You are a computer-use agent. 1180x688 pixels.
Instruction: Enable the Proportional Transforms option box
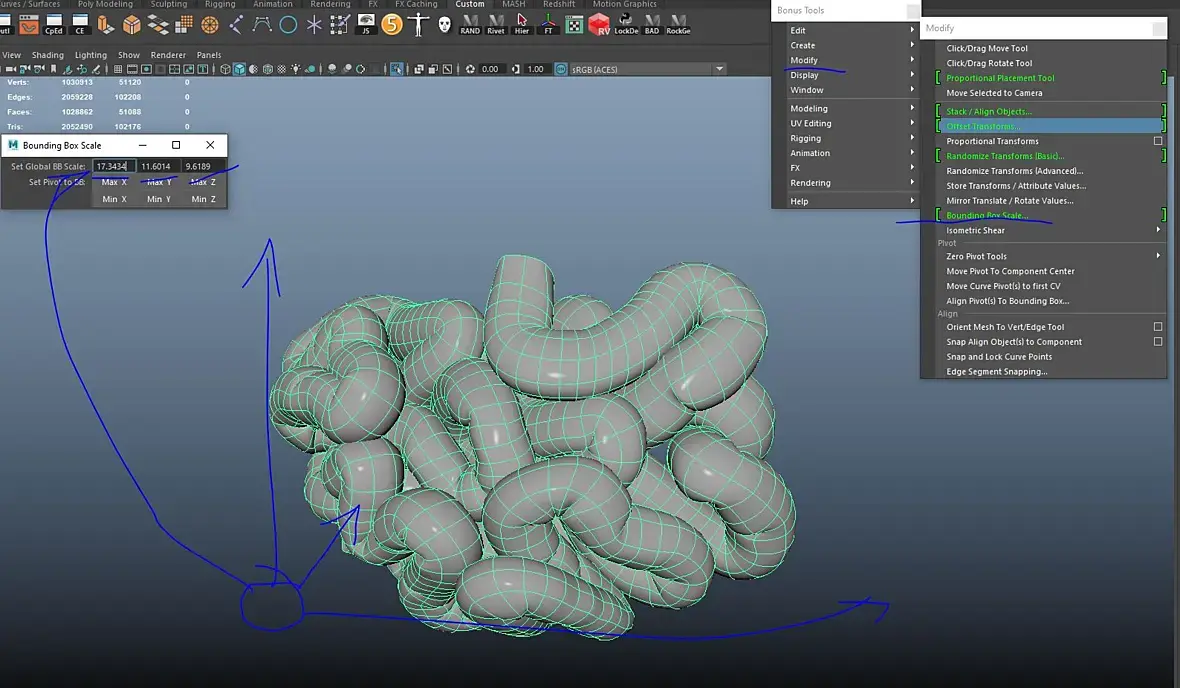[1158, 141]
